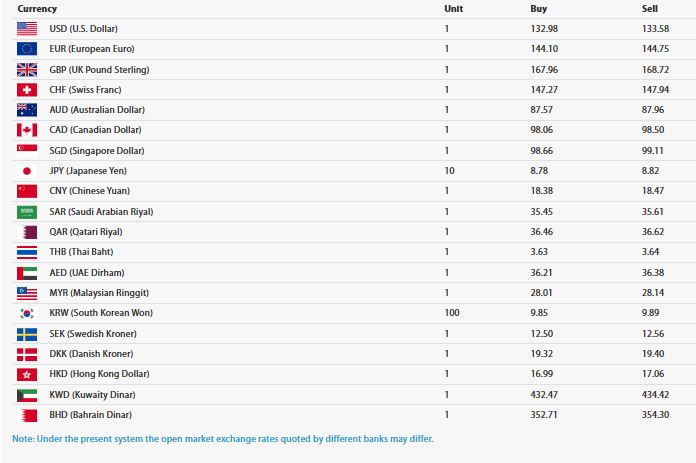Click the CNY (Chinese Yuan) label

(90, 191)
